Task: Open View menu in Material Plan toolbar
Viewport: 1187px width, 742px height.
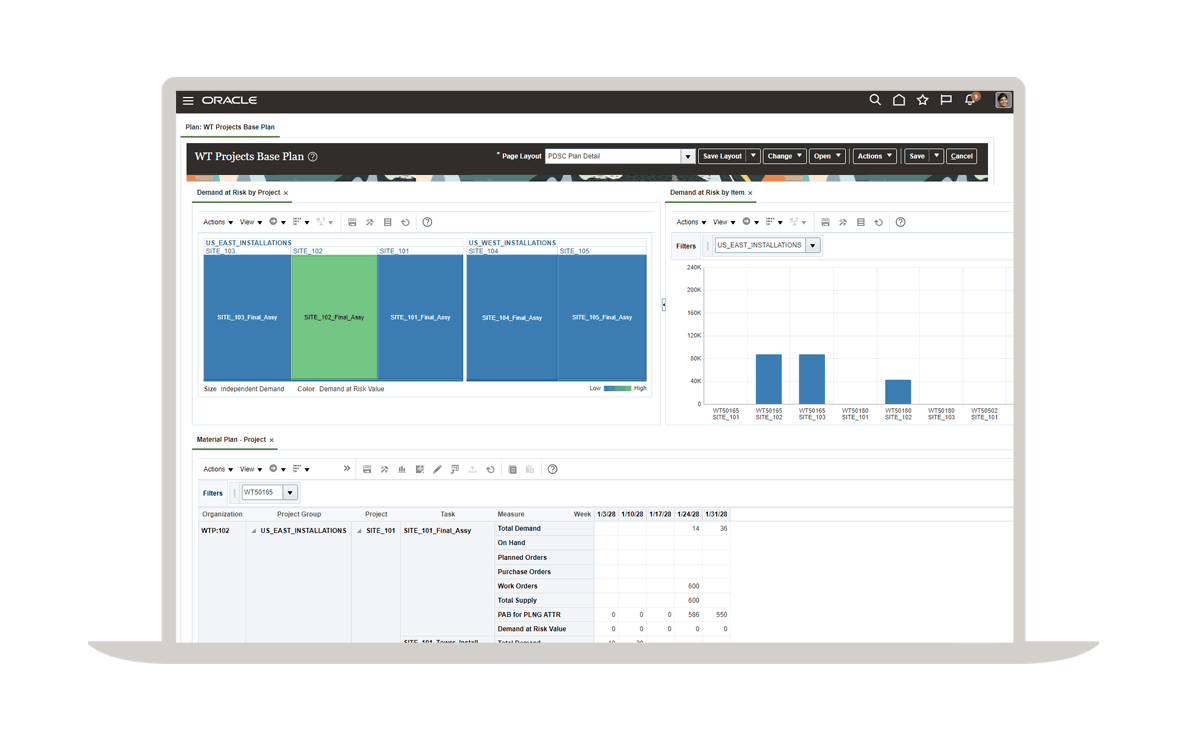Action: click(249, 469)
